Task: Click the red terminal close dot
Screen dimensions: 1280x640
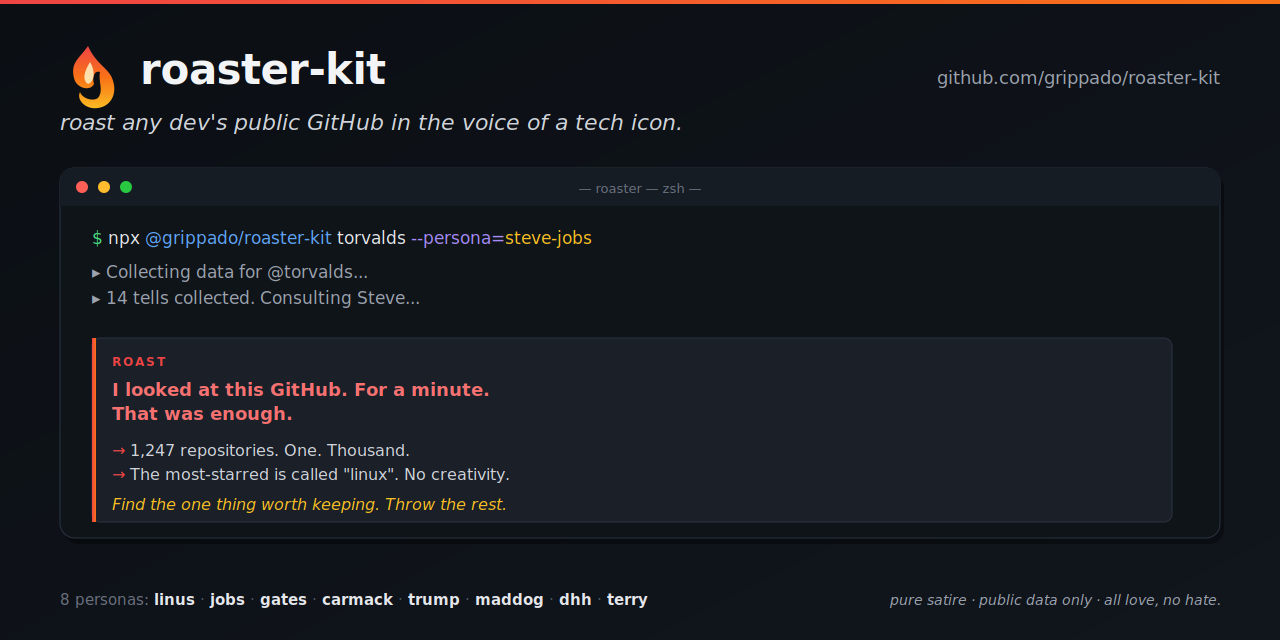Action: 82,187
